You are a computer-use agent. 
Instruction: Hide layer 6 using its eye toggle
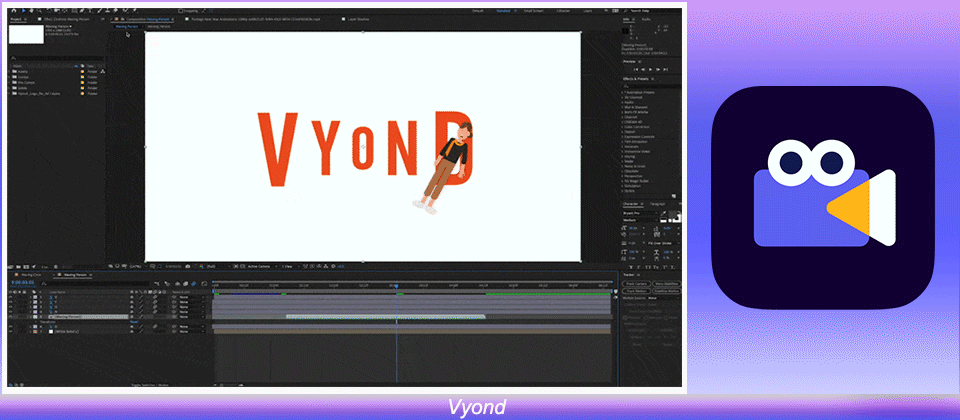10,326
